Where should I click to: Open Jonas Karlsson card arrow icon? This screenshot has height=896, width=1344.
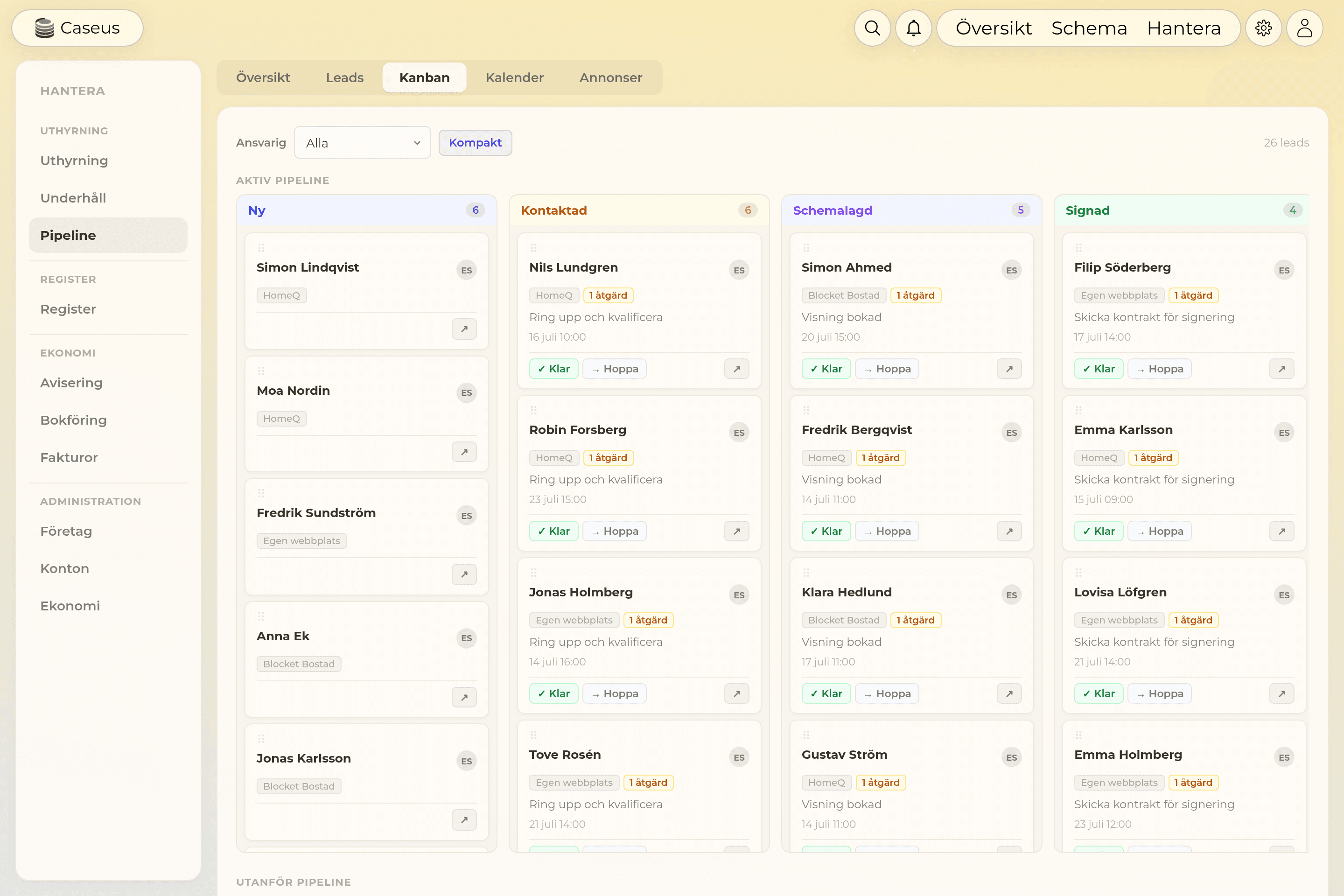click(464, 819)
